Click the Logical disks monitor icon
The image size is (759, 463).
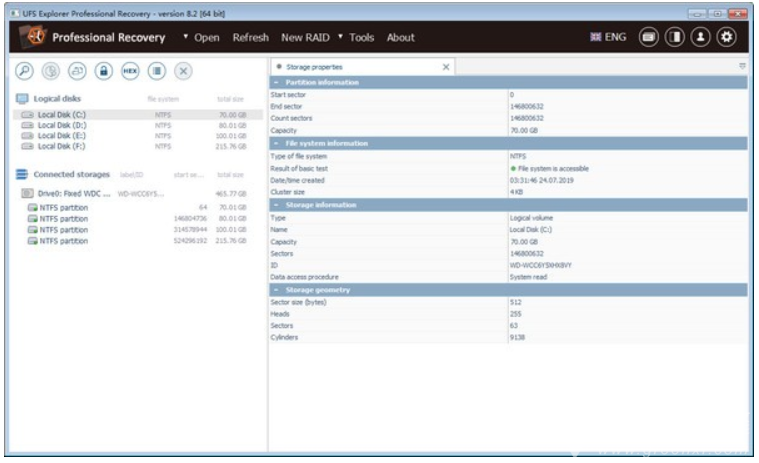click(22, 99)
